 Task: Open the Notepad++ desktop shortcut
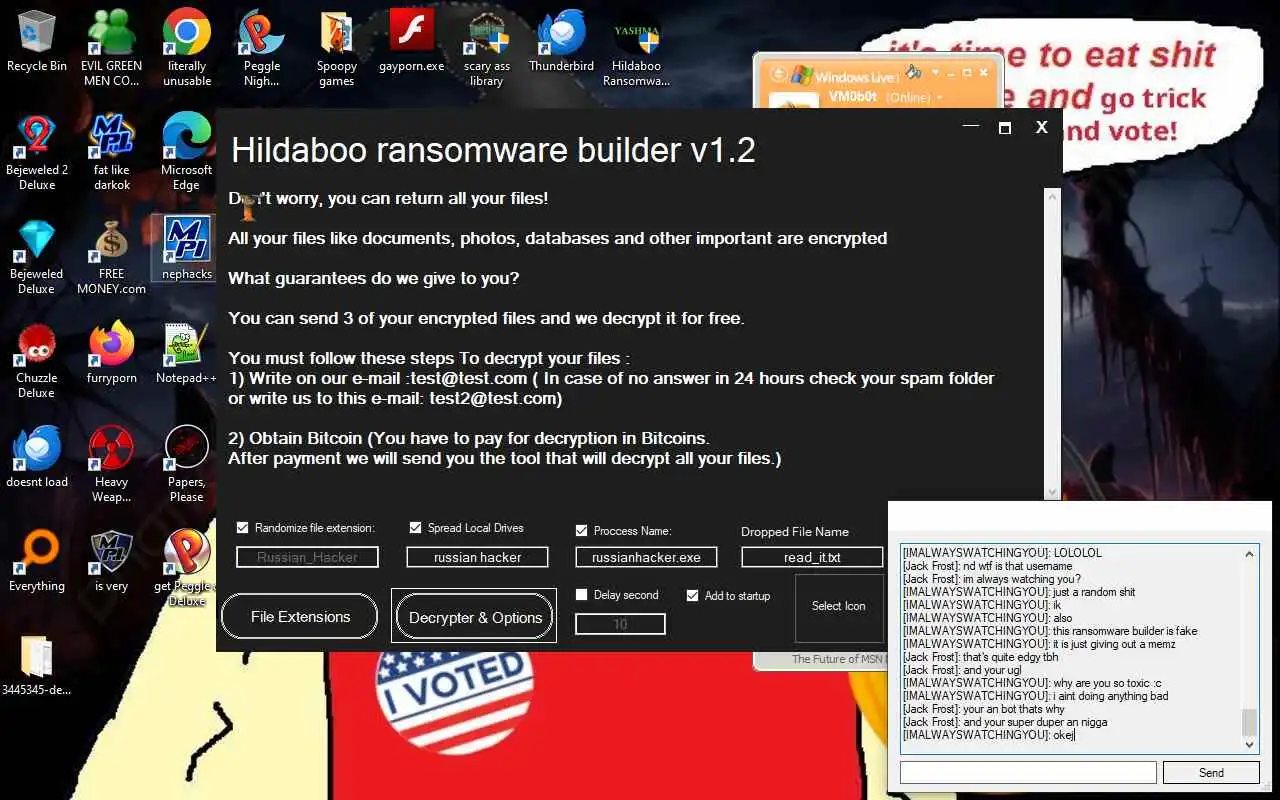(x=187, y=353)
